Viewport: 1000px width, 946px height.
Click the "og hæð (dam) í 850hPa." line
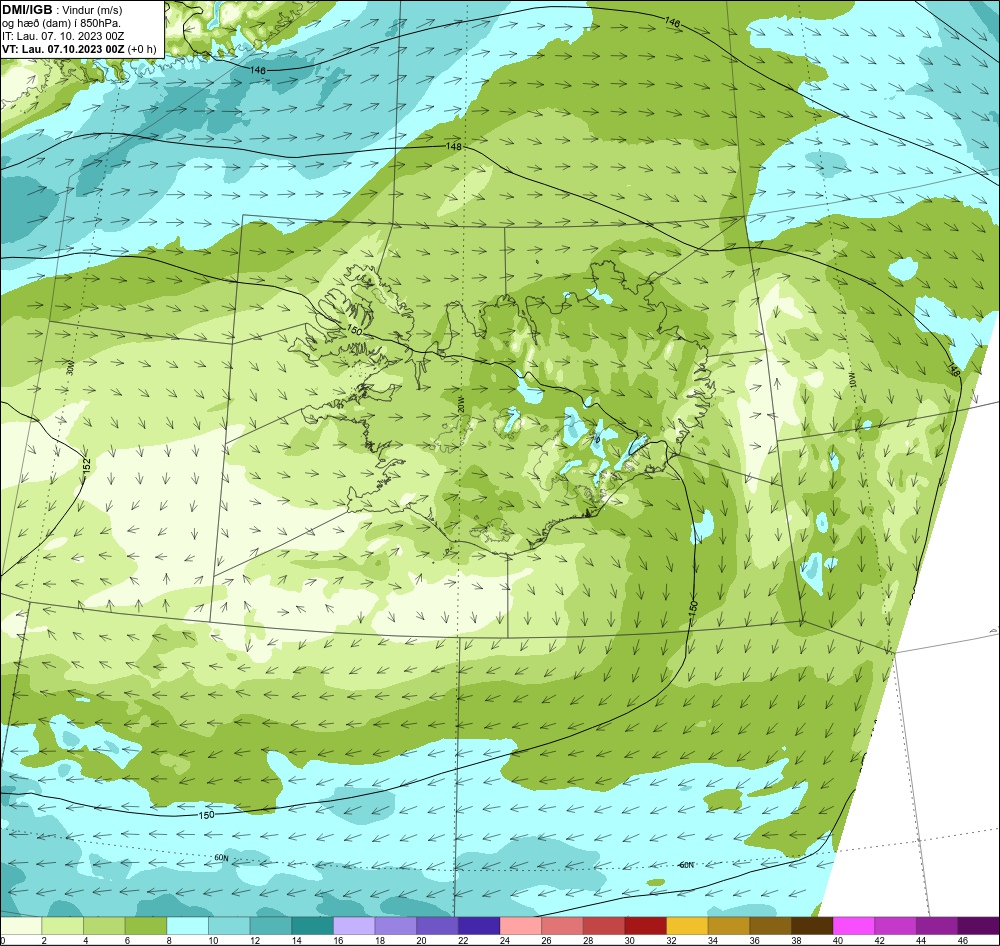pyautogui.click(x=61, y=24)
